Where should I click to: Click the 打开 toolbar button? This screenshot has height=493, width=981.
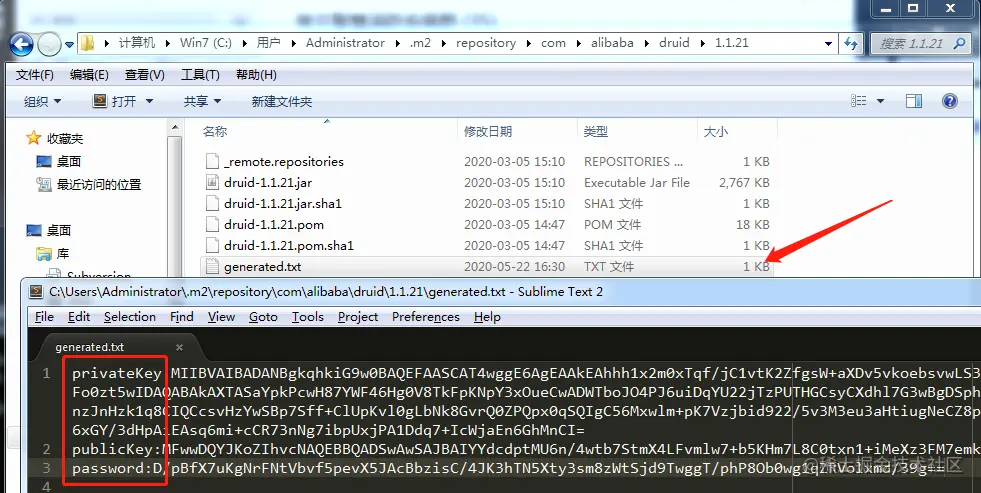(115, 101)
